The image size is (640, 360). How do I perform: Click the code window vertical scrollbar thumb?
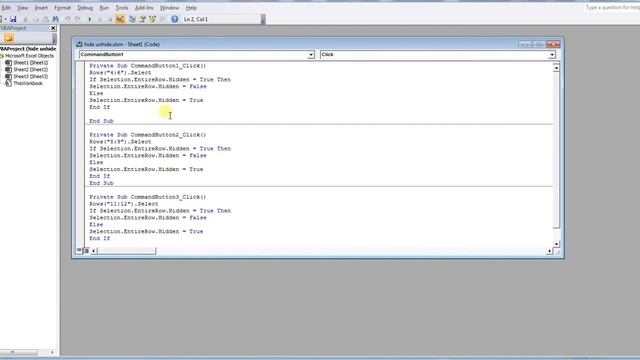556,150
